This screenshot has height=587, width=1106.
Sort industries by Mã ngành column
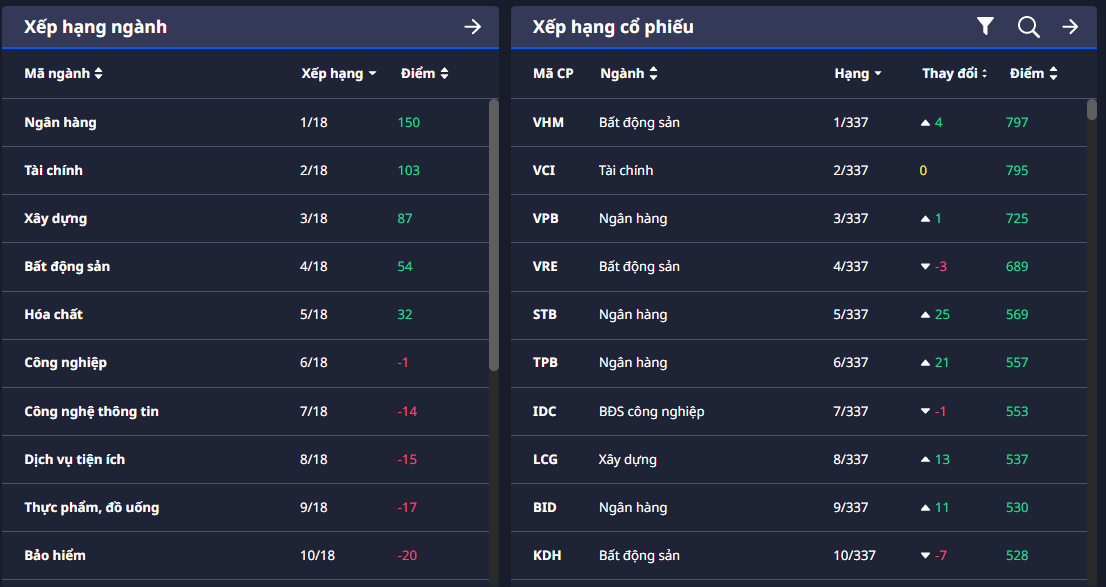[63, 73]
